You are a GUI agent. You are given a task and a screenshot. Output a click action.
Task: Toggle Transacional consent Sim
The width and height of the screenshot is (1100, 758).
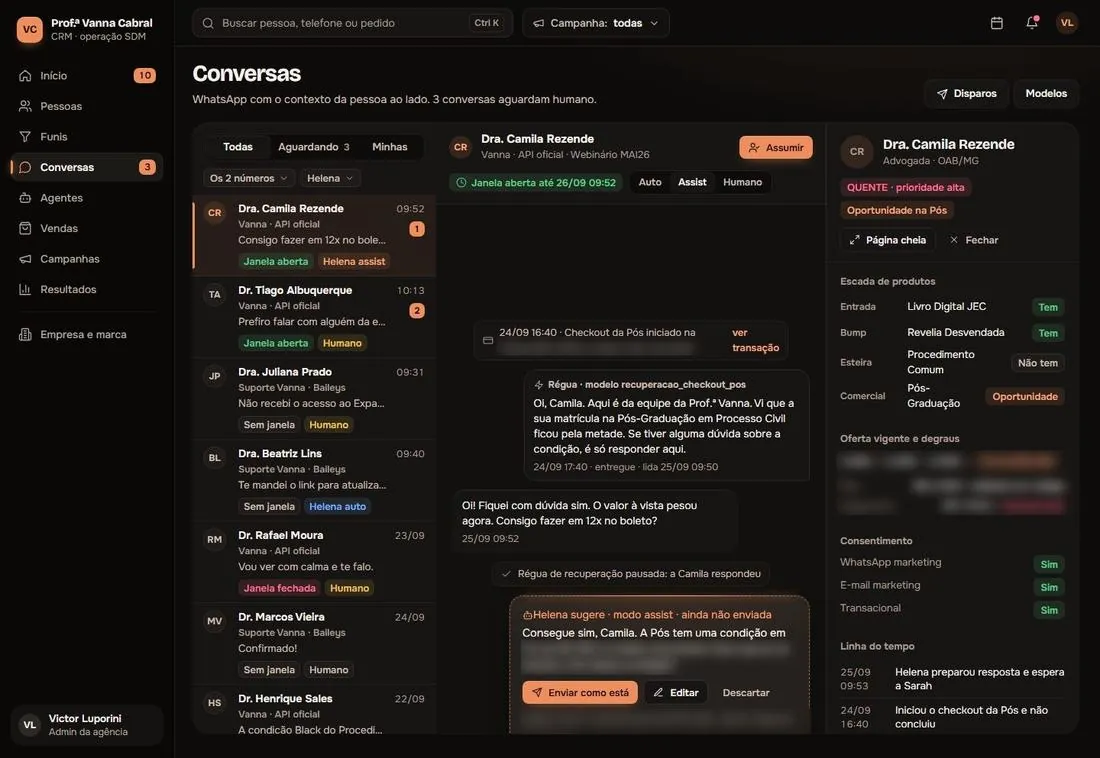point(1049,610)
